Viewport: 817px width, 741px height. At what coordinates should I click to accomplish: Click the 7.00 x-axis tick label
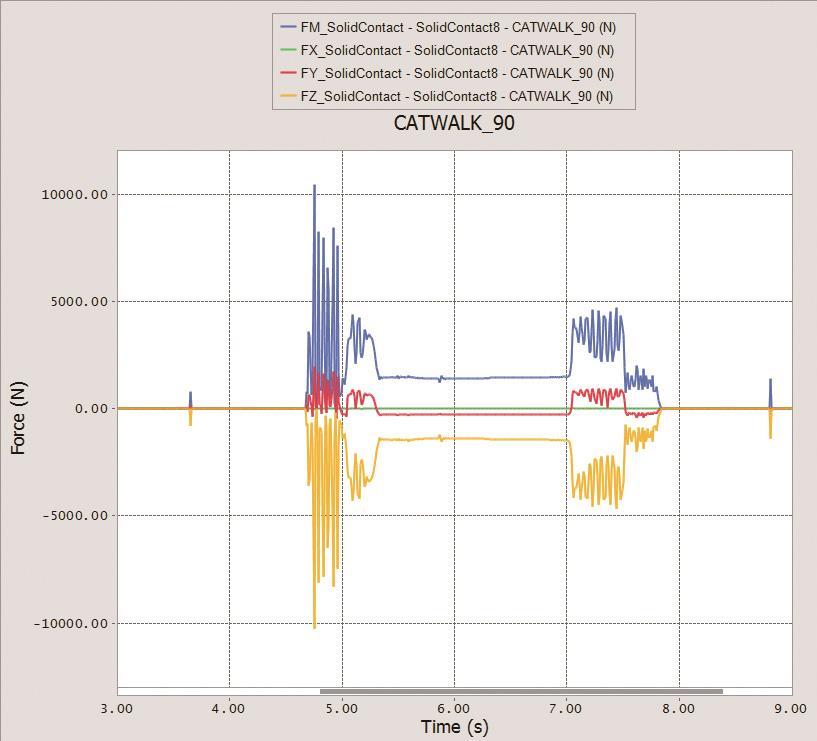point(566,709)
